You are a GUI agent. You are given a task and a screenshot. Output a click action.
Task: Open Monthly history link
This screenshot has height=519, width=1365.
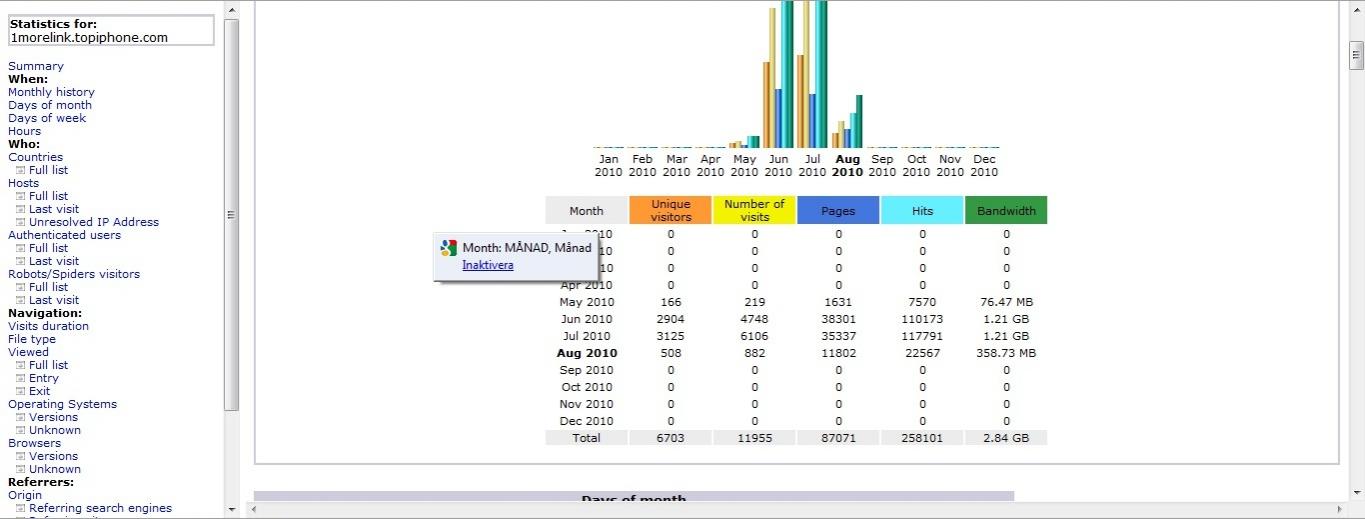tap(51, 92)
